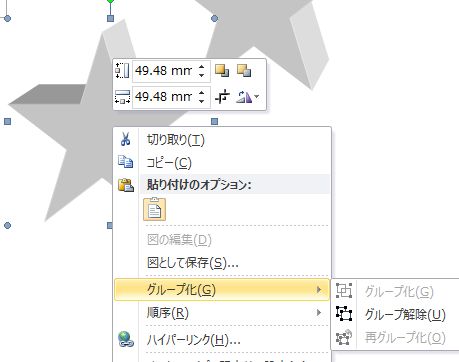Screen dimensions: 459x362
Task: Click the Crop tool icon
Action: point(222,97)
